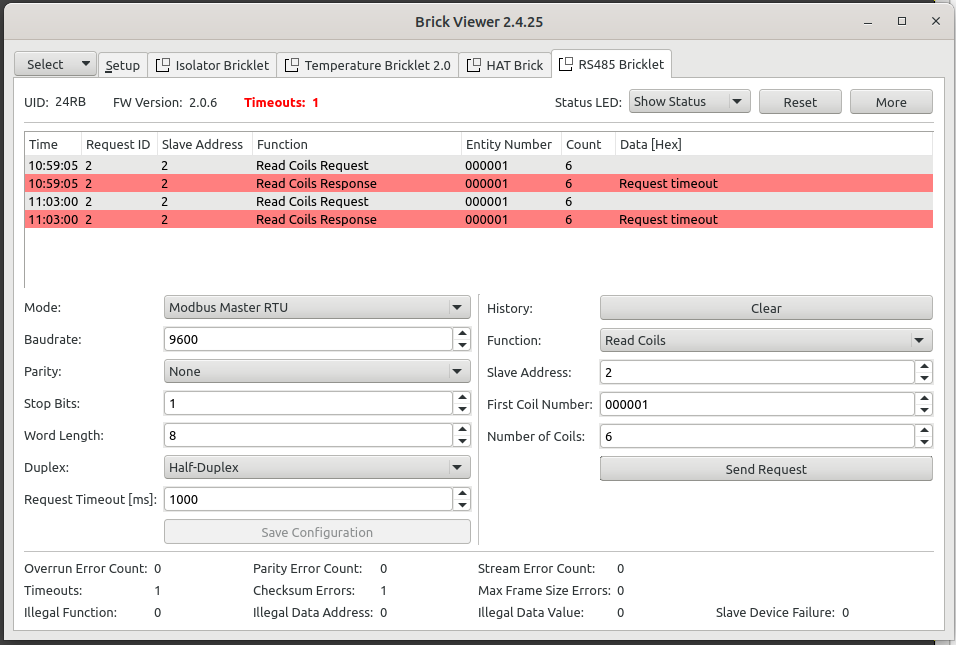Click the Baudrate input field

point(309,340)
